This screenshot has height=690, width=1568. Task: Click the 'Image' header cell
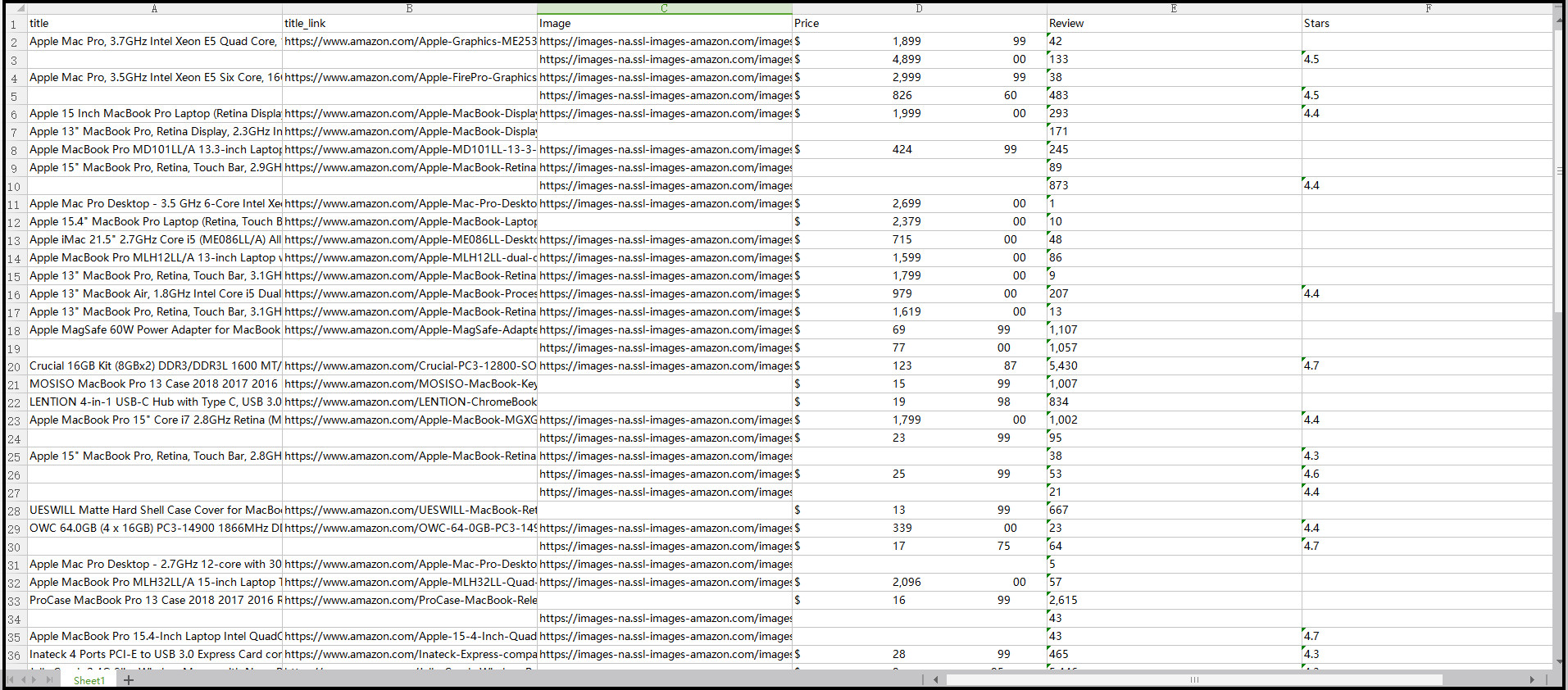tap(665, 24)
